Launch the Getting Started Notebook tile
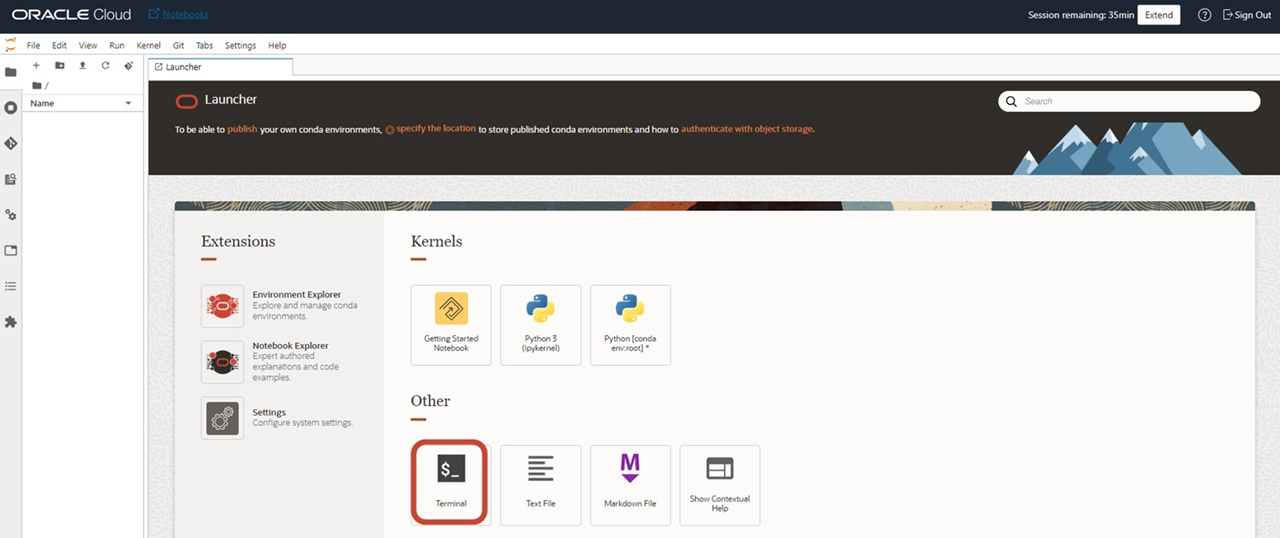1280x538 pixels. (451, 325)
